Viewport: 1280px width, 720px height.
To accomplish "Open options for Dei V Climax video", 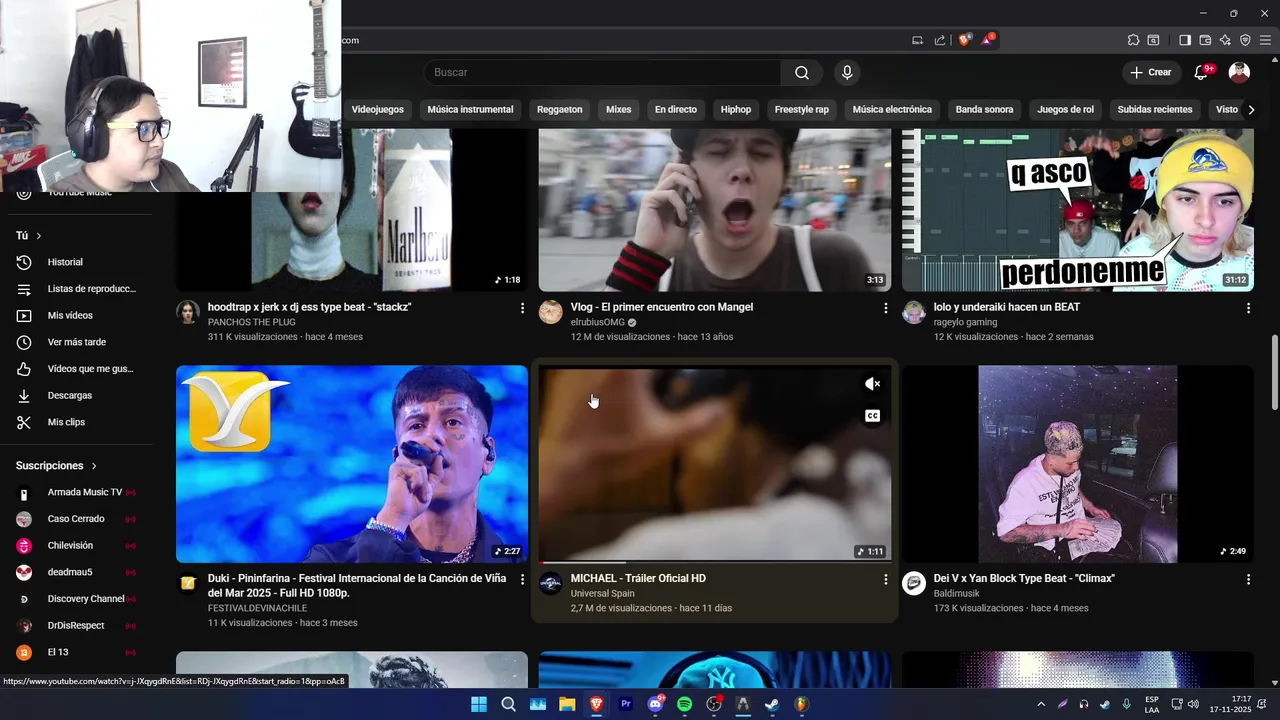I will (1248, 579).
